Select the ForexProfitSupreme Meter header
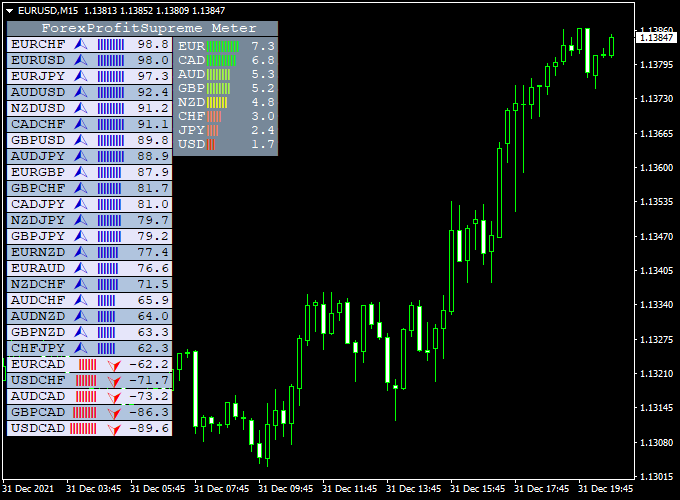680x500 pixels. pyautogui.click(x=142, y=29)
